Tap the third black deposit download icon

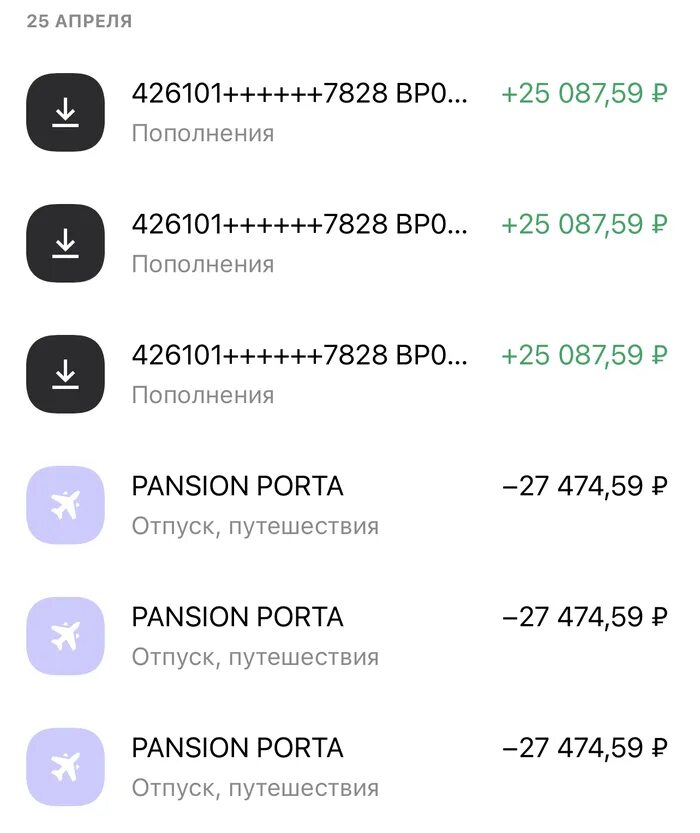coord(65,374)
